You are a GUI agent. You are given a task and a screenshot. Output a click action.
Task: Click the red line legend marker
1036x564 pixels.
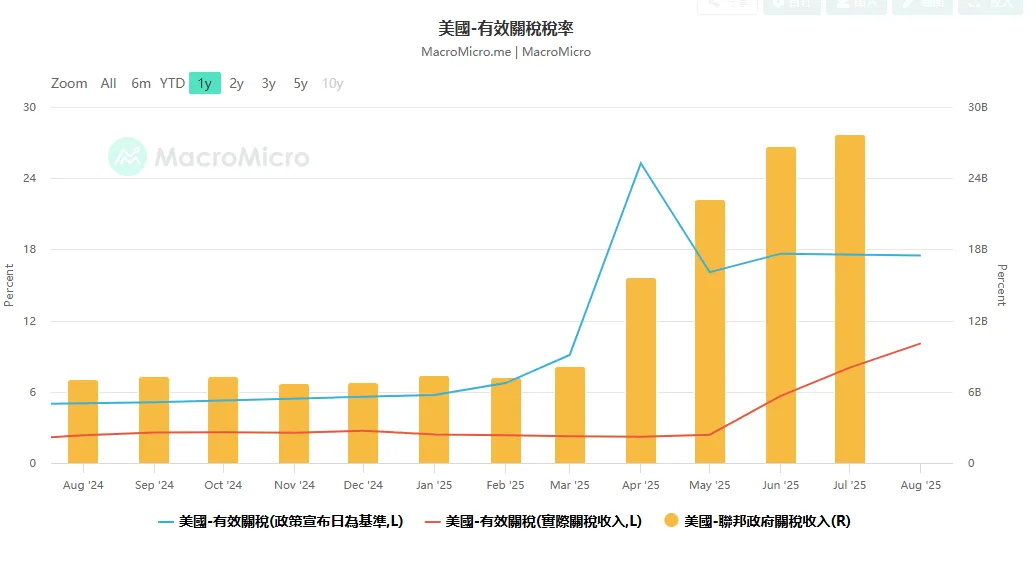point(433,522)
